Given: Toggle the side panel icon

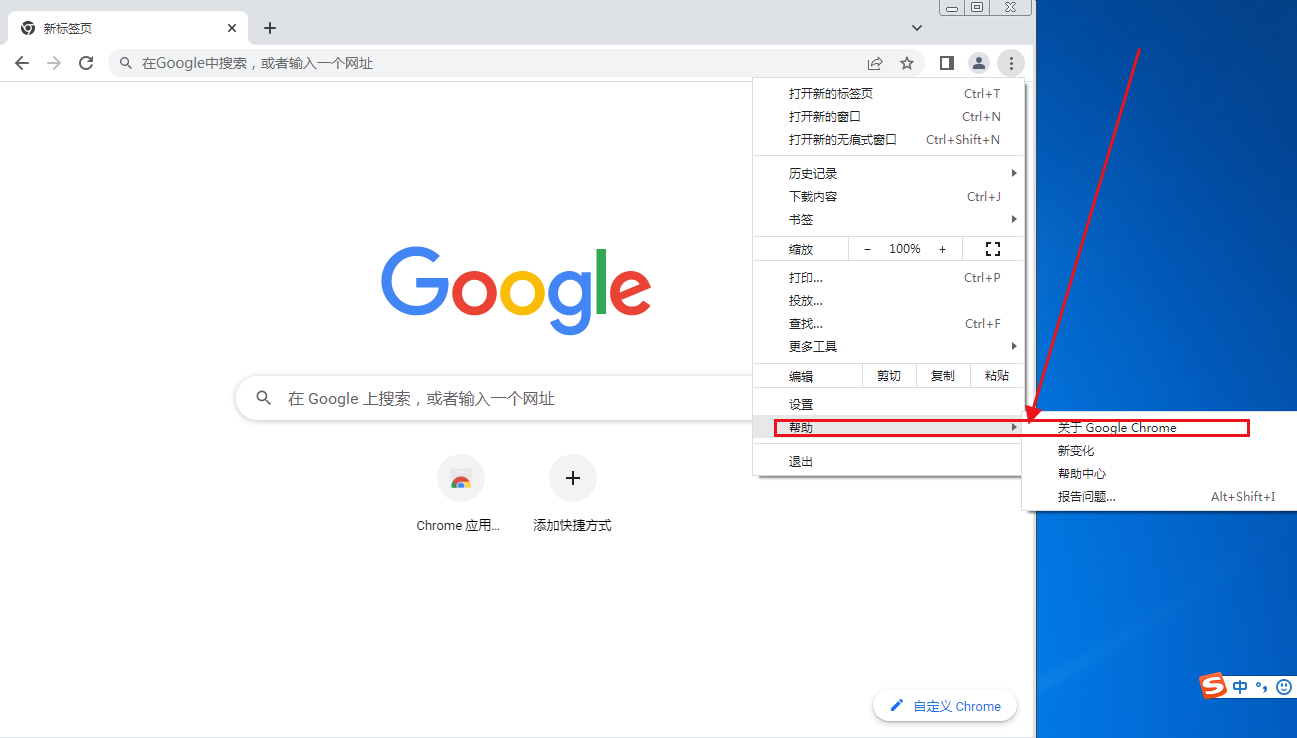Looking at the screenshot, I should coord(946,63).
